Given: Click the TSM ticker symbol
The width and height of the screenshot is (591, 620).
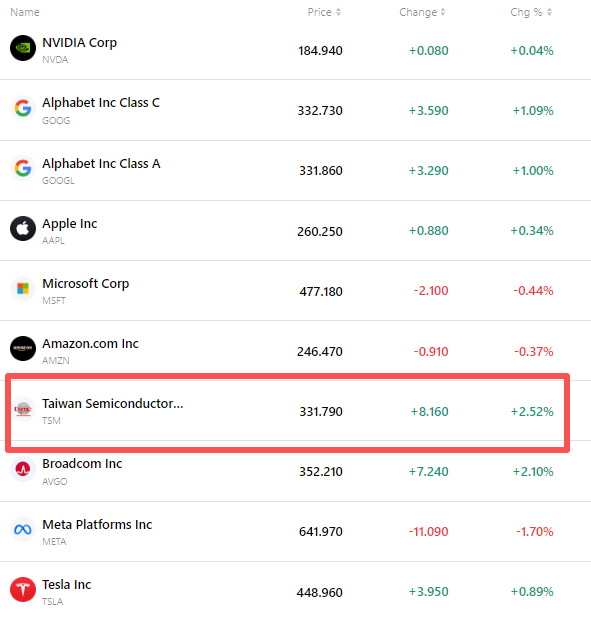Looking at the screenshot, I should coord(51,421).
